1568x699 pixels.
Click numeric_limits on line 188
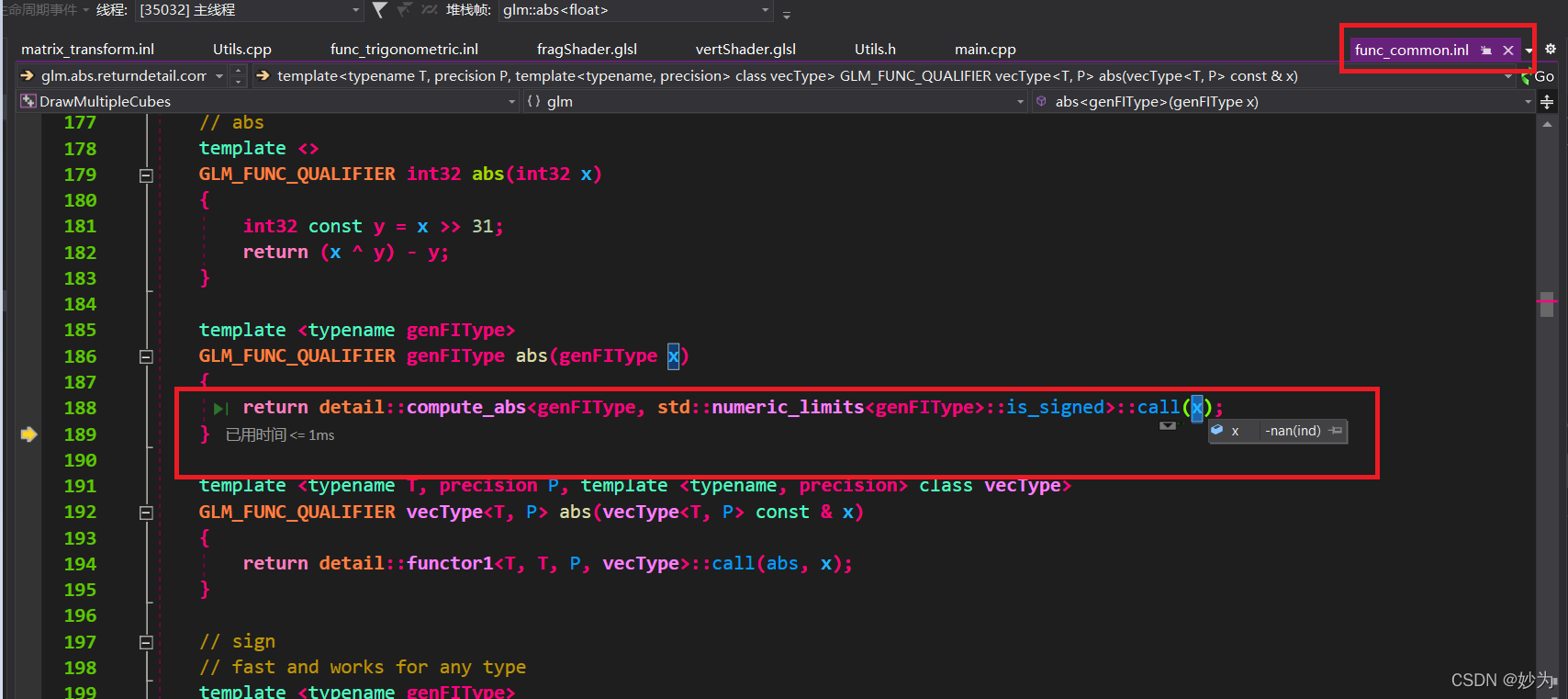tap(788, 407)
